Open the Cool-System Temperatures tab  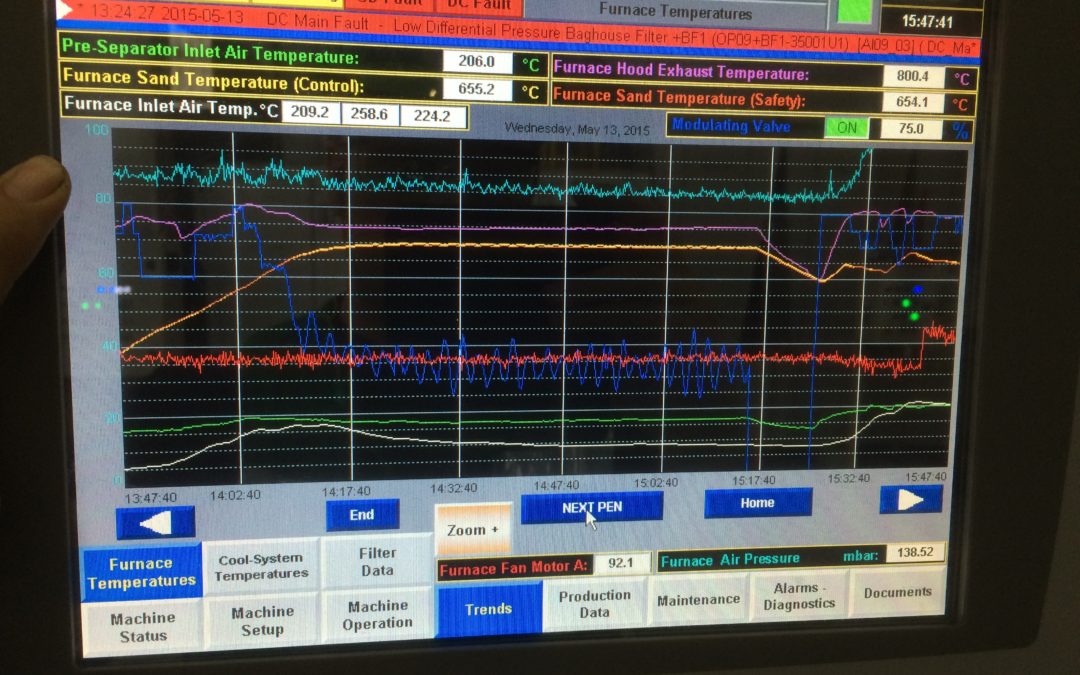point(261,567)
